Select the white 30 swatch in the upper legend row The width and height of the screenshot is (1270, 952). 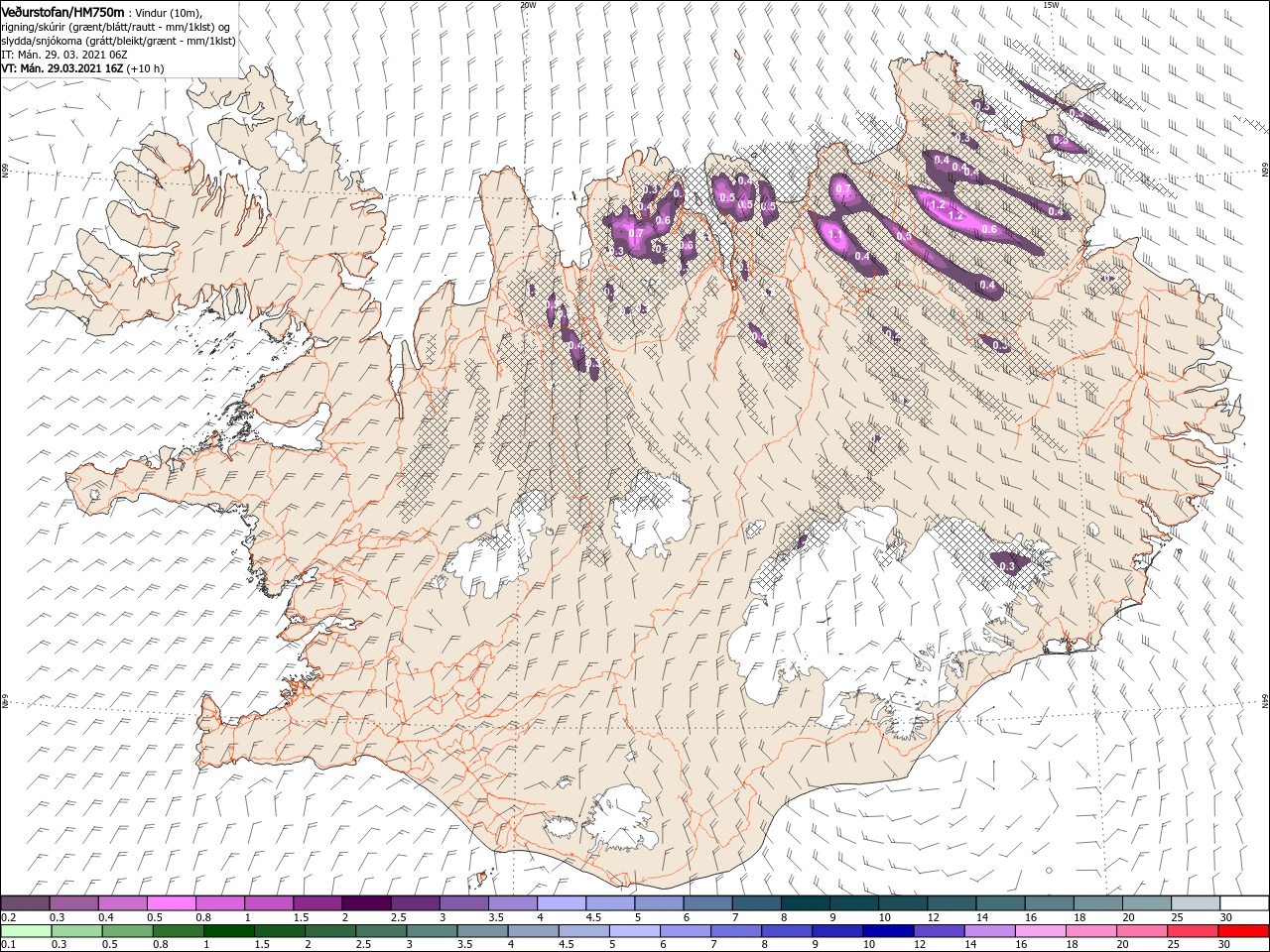1243,903
